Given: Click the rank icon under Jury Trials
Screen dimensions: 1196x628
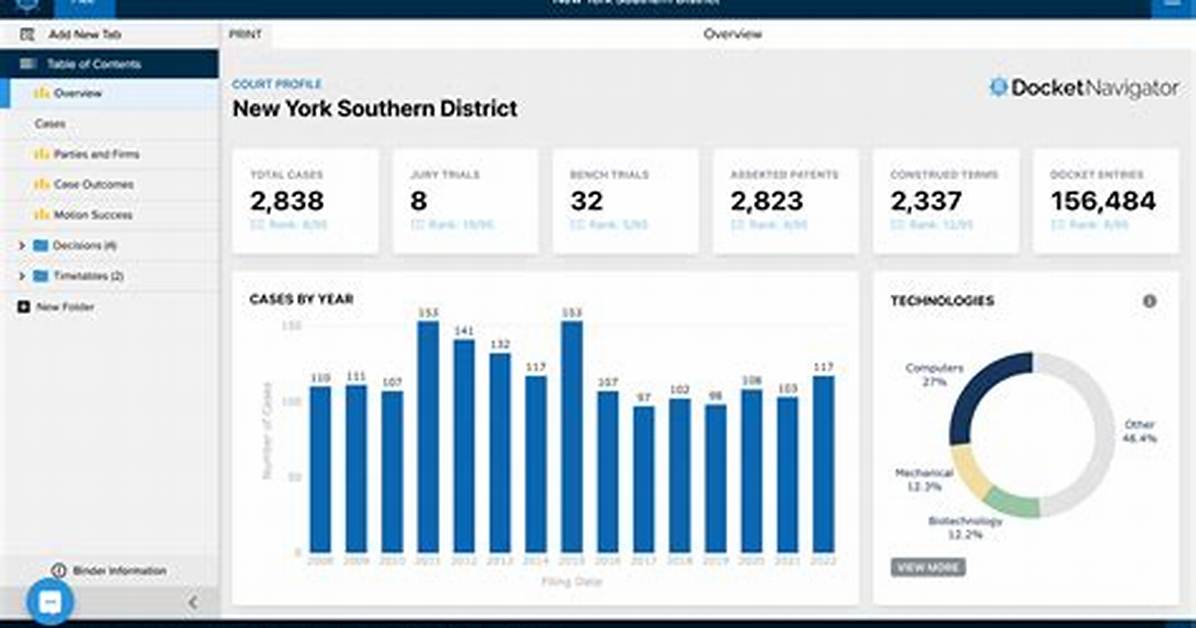Looking at the screenshot, I should [x=418, y=225].
